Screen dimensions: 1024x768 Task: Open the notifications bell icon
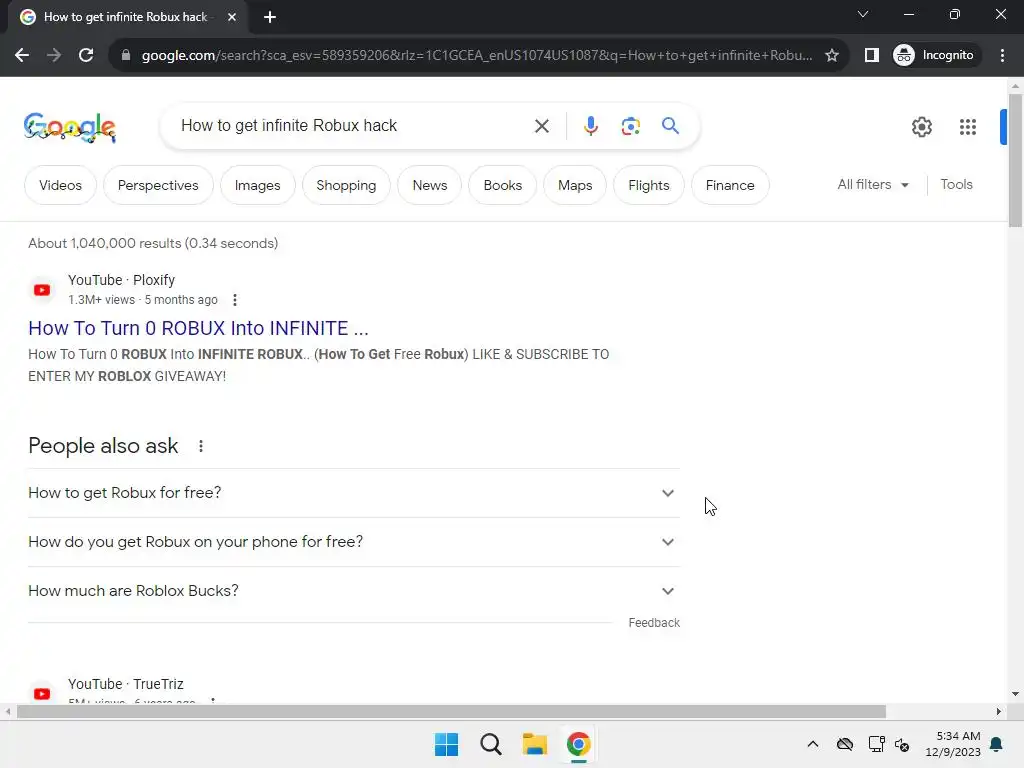tap(997, 744)
